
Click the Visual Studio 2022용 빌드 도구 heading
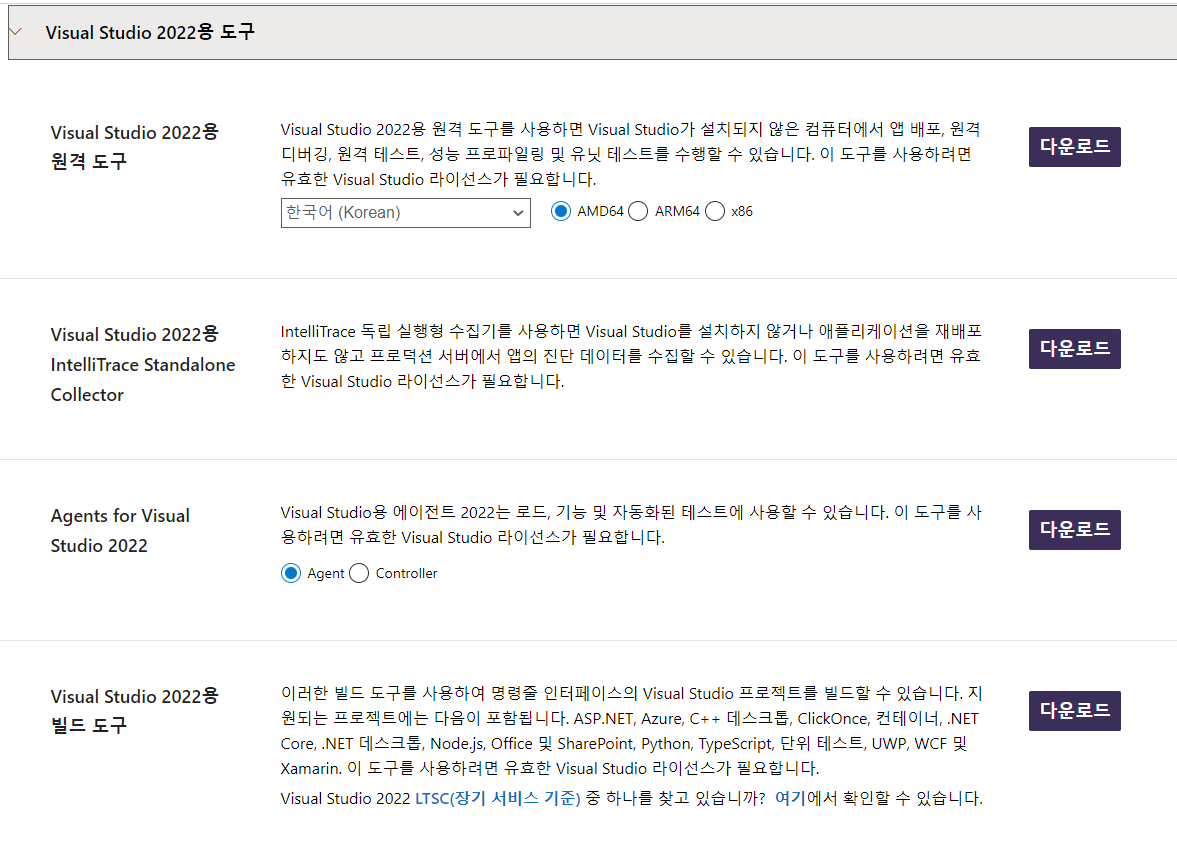point(134,711)
